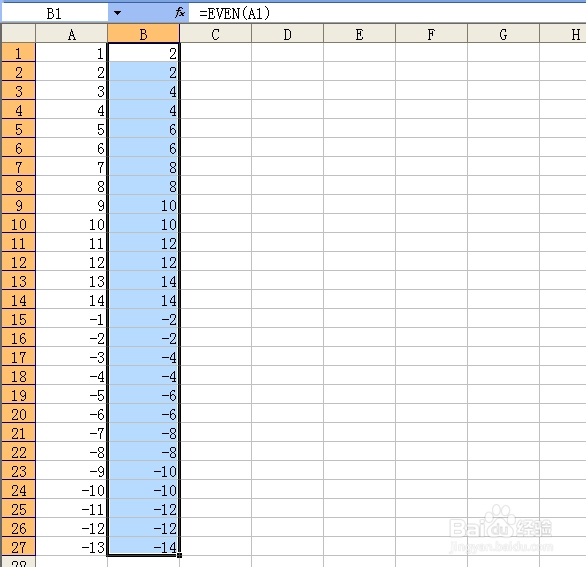The height and width of the screenshot is (567, 586).
Task: Click cell A15 containing -1
Action: click(x=71, y=319)
